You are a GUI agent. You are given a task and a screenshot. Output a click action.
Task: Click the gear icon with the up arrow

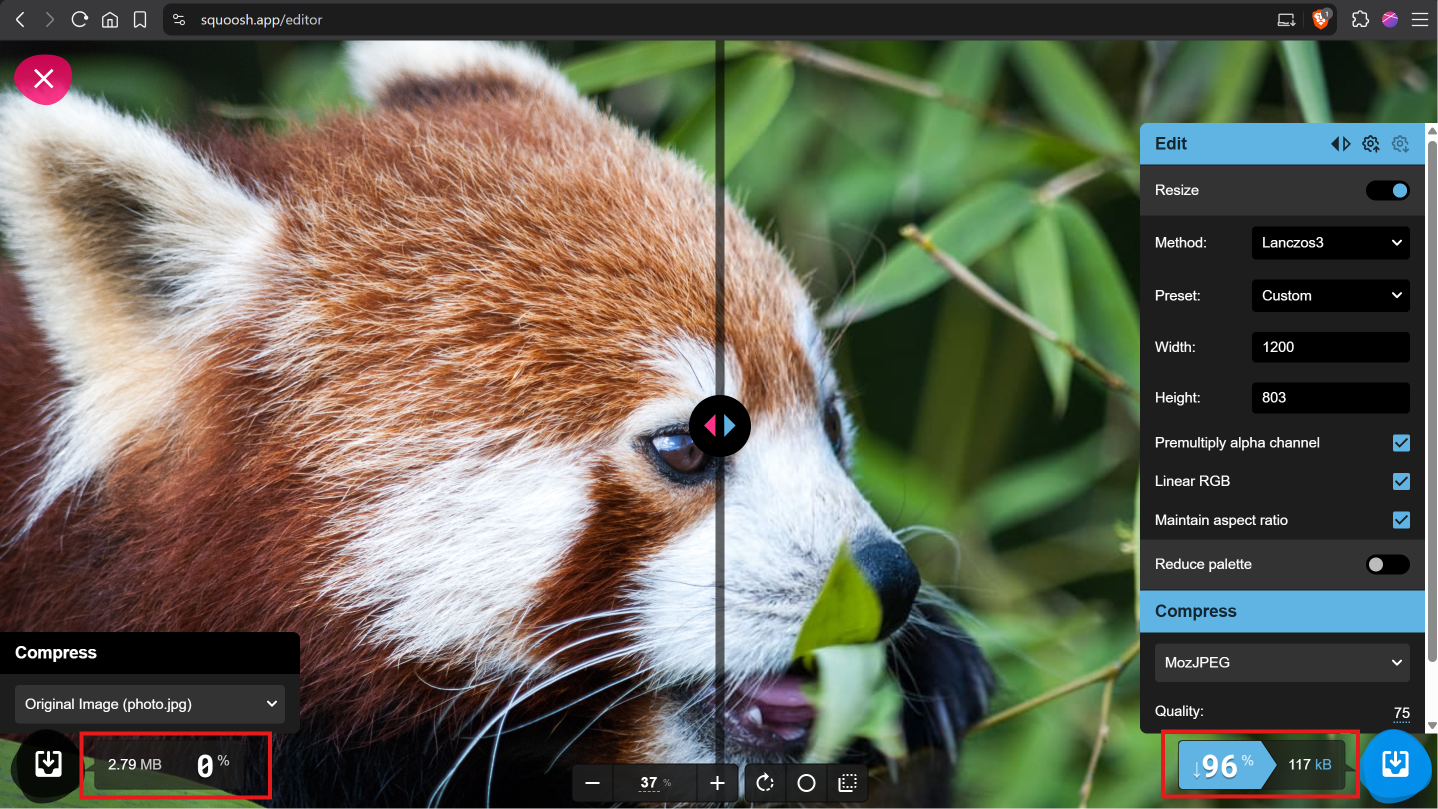pyautogui.click(x=1371, y=144)
